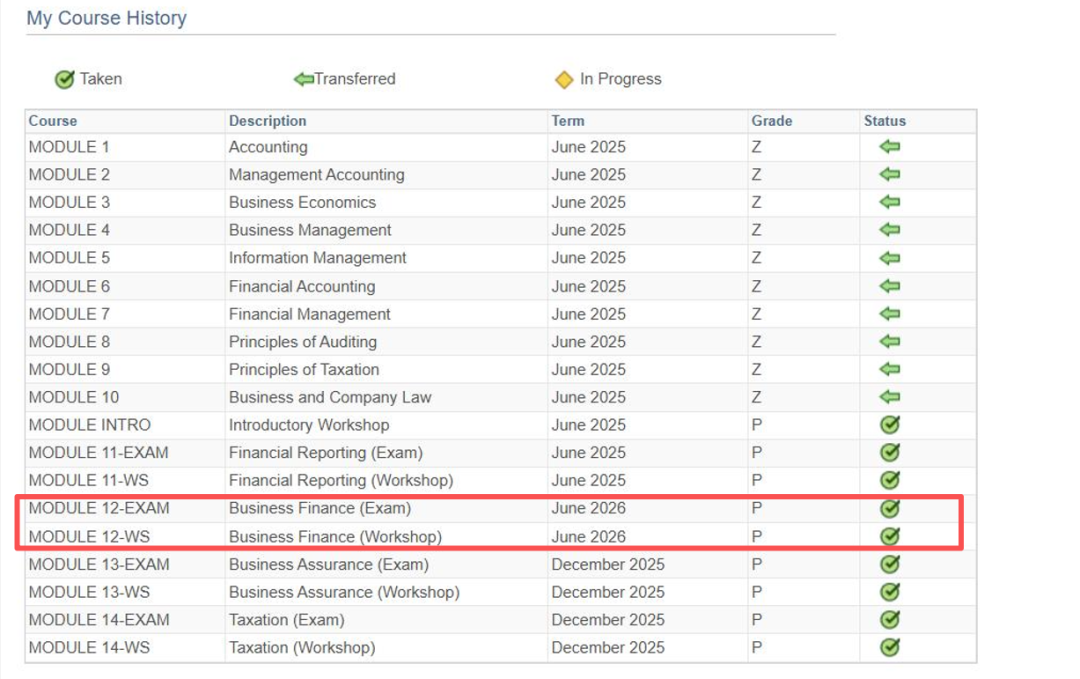Screen dimensions: 1080x679
Task: Click the taken checkmark for MODULE 14-WS
Action: 890,647
